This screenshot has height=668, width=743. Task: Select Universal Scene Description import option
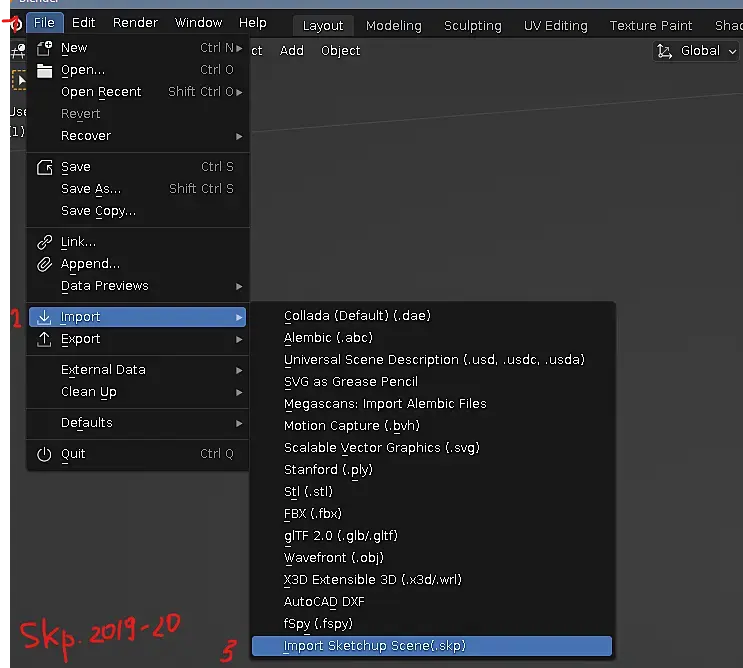tap(432, 360)
